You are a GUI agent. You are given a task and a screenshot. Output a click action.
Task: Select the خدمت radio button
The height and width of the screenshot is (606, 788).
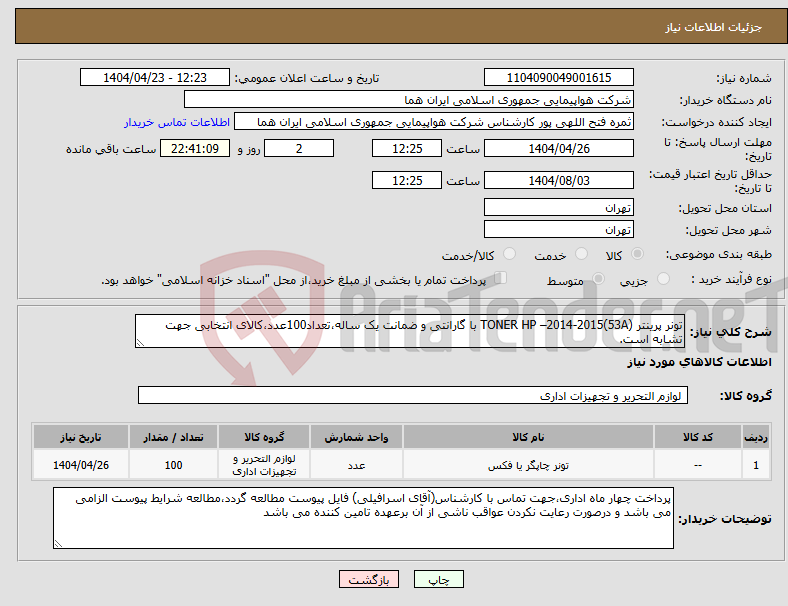(581, 254)
